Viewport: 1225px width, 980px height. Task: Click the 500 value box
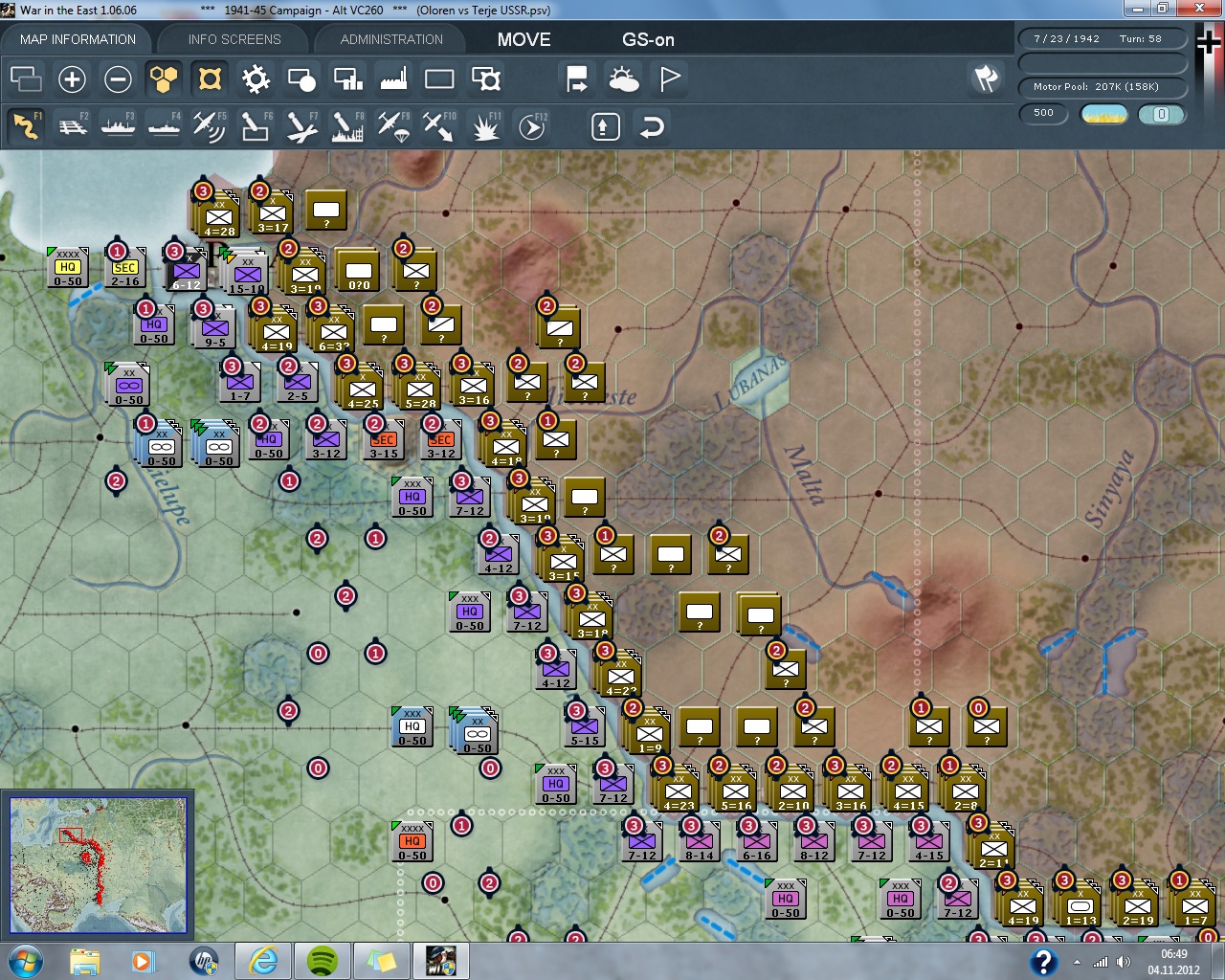tap(1043, 113)
